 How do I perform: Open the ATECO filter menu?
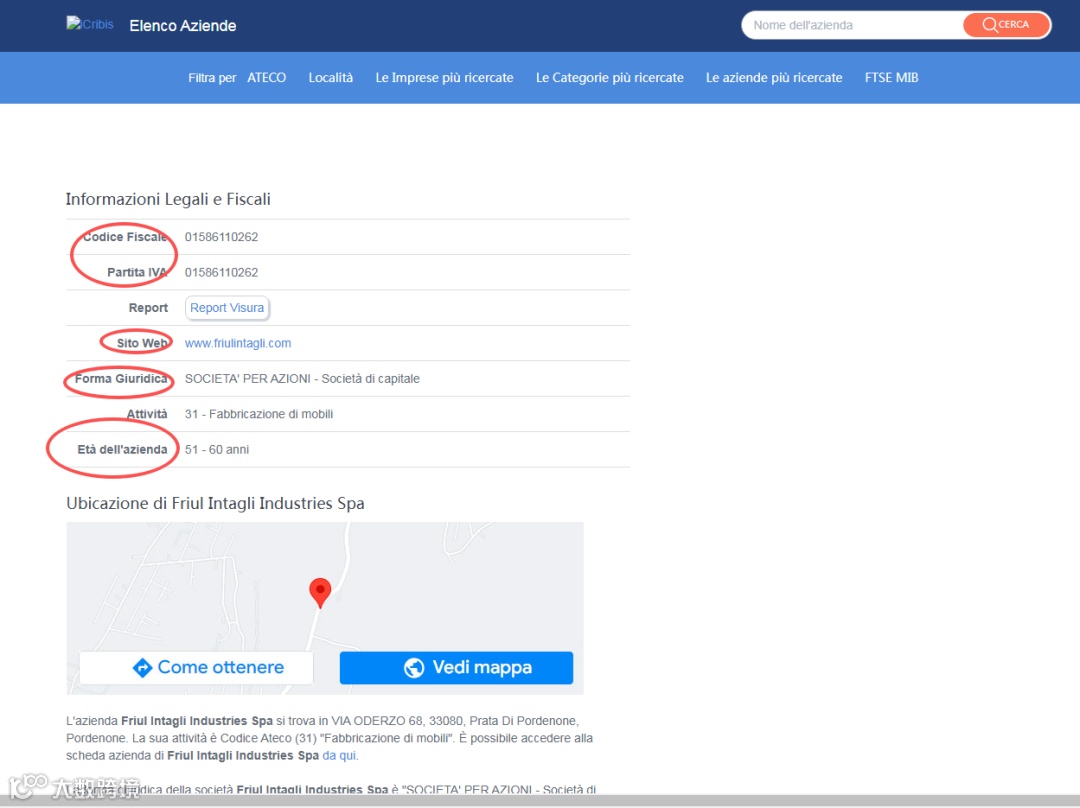(267, 78)
